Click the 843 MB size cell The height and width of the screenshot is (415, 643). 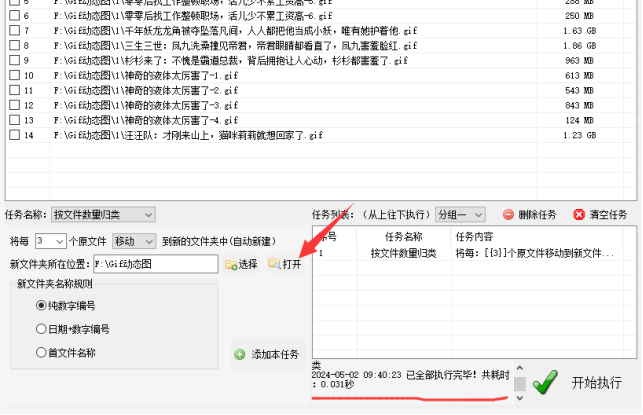coord(579,105)
